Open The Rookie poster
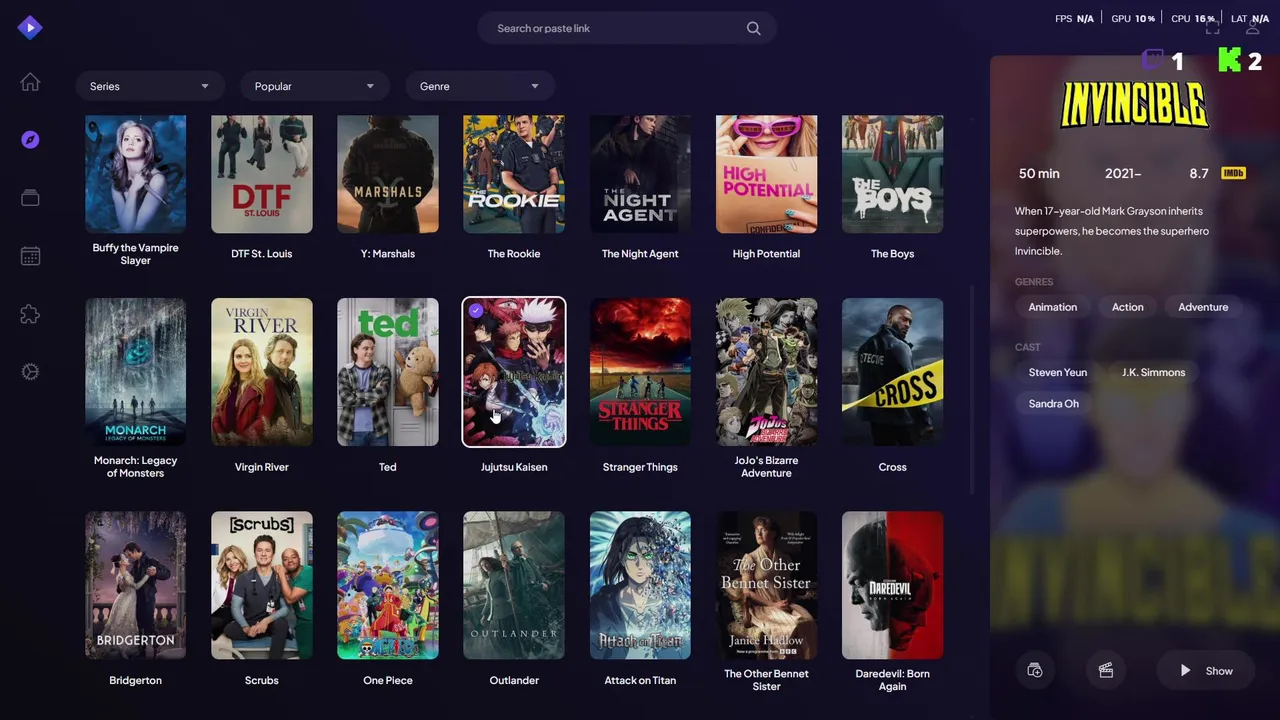This screenshot has height=720, width=1280. click(514, 174)
